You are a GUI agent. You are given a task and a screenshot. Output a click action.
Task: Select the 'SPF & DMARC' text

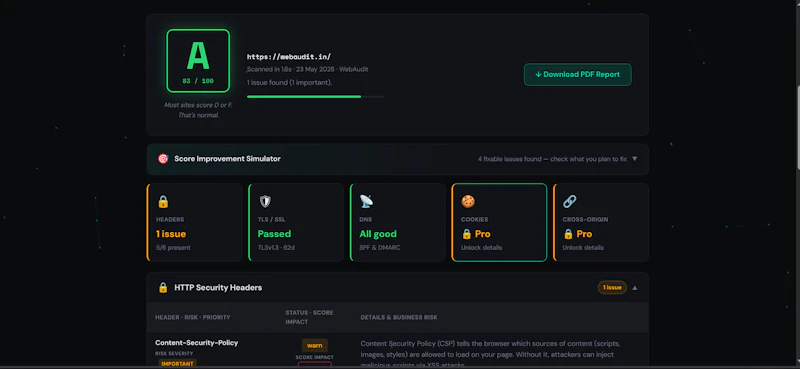(380, 248)
